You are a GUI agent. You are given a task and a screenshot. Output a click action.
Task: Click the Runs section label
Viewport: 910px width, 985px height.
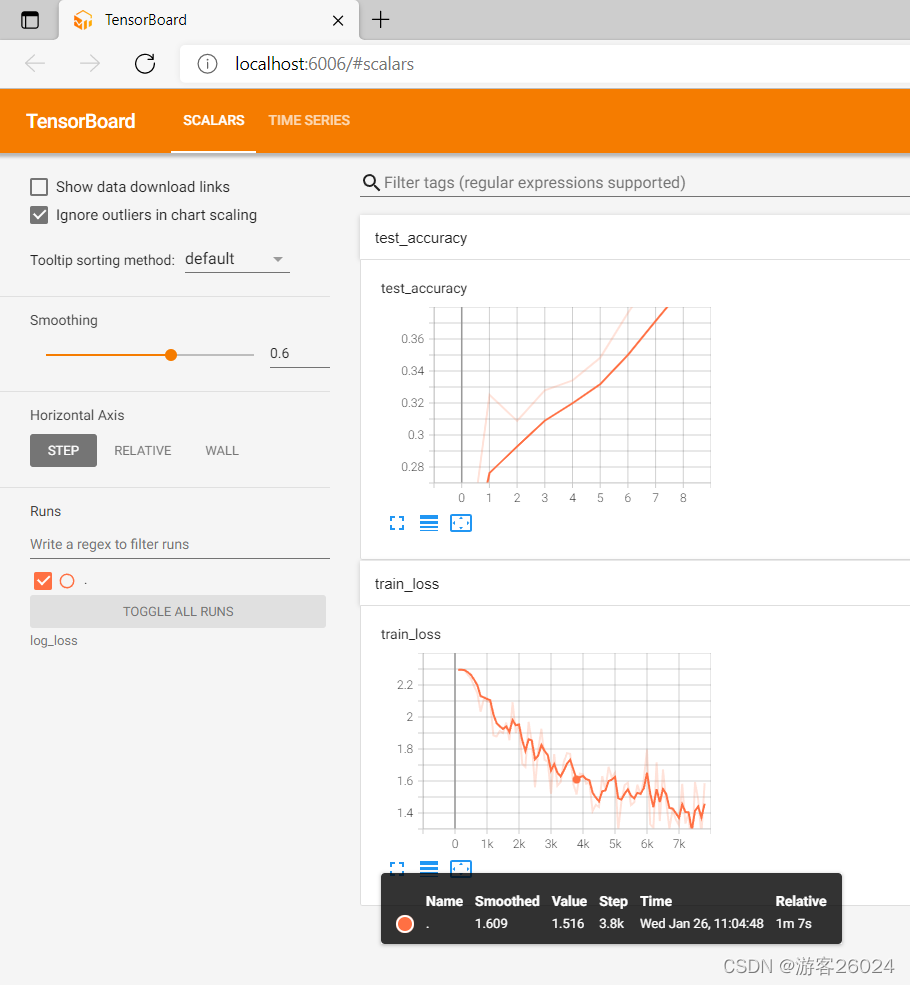pos(46,511)
